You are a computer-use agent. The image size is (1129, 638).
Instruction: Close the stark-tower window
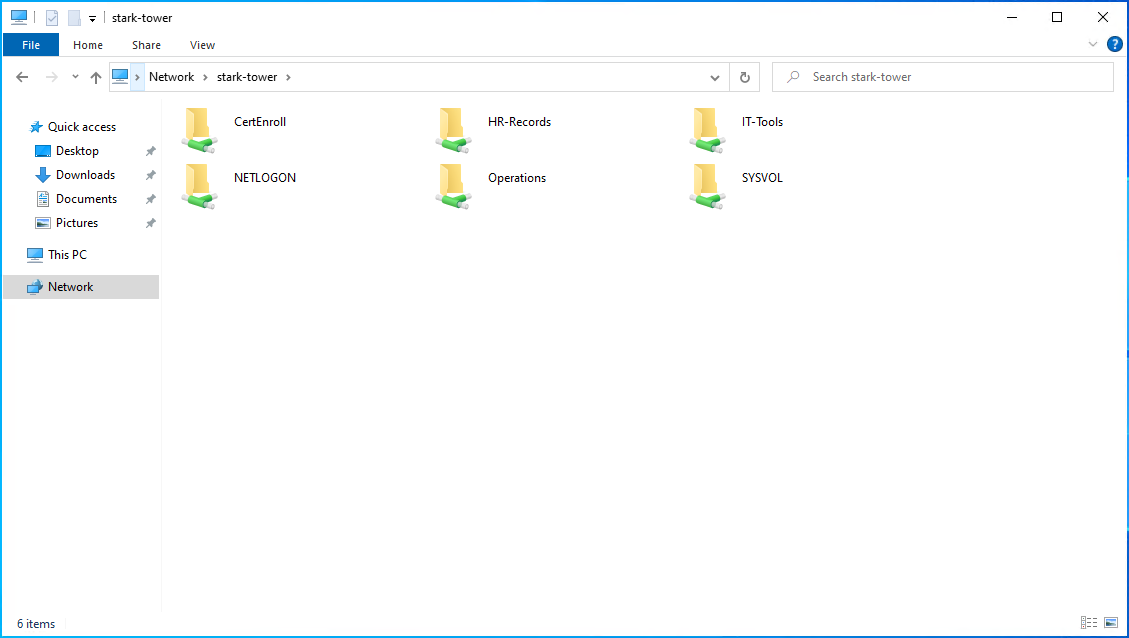point(1102,17)
